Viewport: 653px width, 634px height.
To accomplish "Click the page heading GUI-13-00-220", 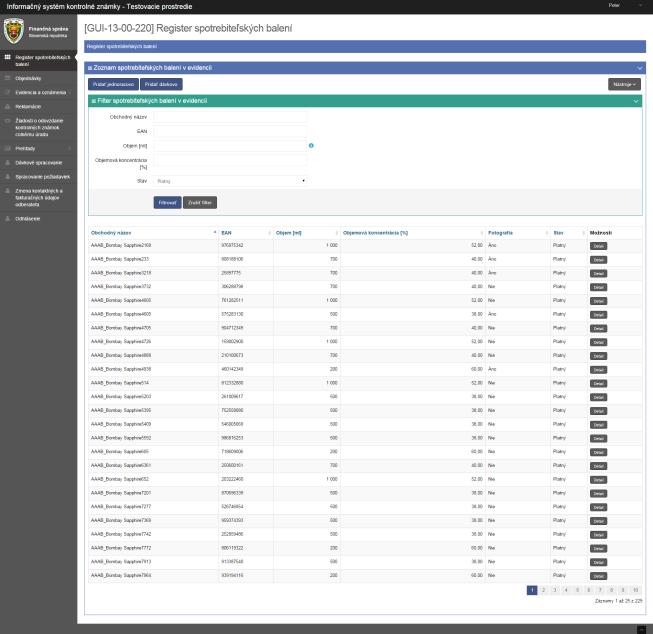I will 188,28.
